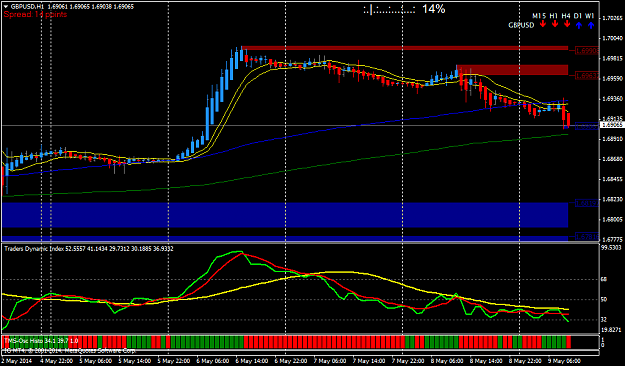Click 1.68230 on the price axis
This screenshot has width=625, height=366.
tap(612, 199)
